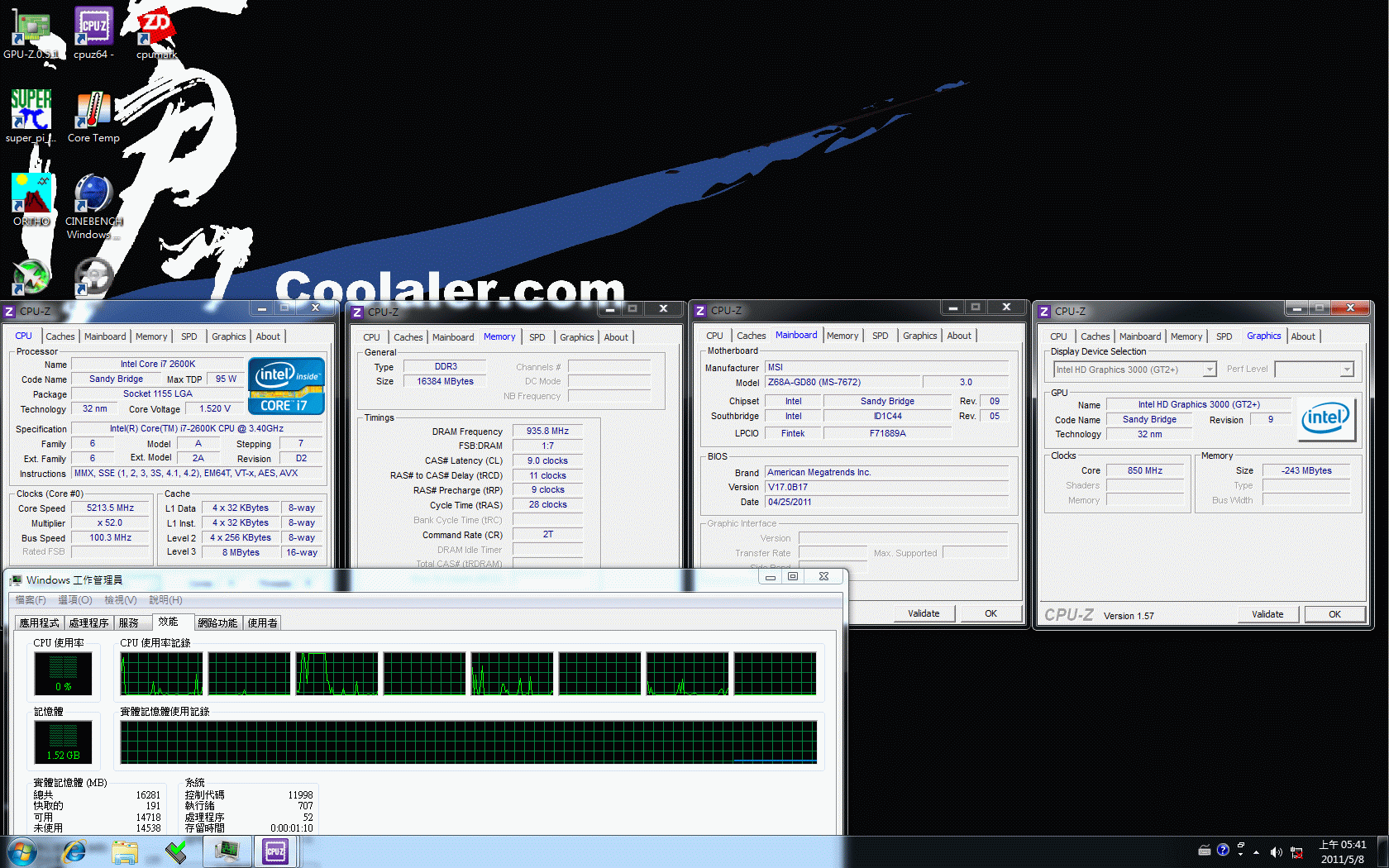The height and width of the screenshot is (868, 1389).
Task: Click Task Manager title bar icon
Action: (x=16, y=580)
